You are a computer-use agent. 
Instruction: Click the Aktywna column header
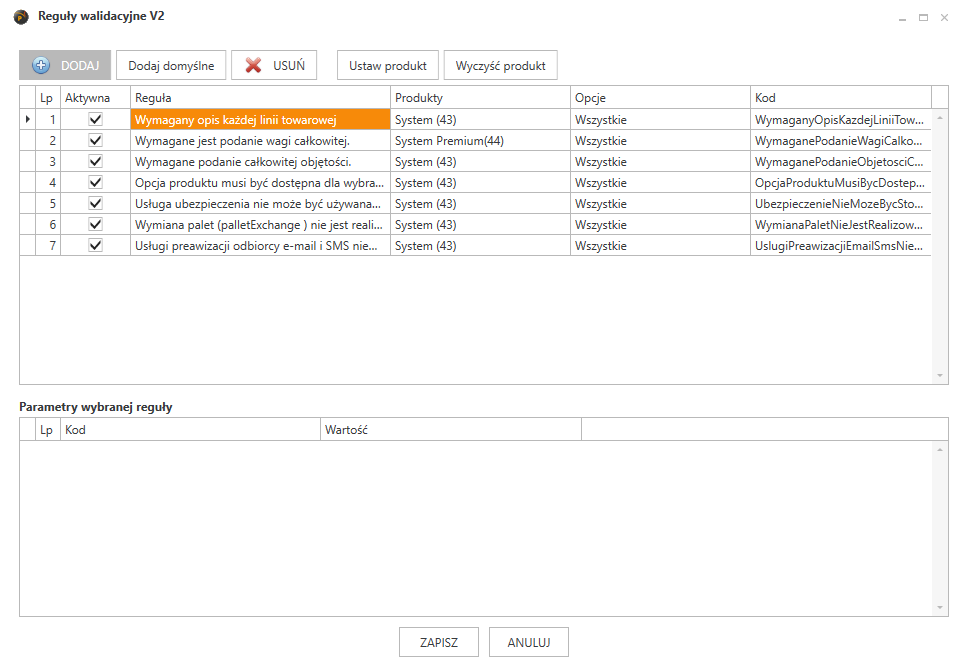click(x=95, y=98)
